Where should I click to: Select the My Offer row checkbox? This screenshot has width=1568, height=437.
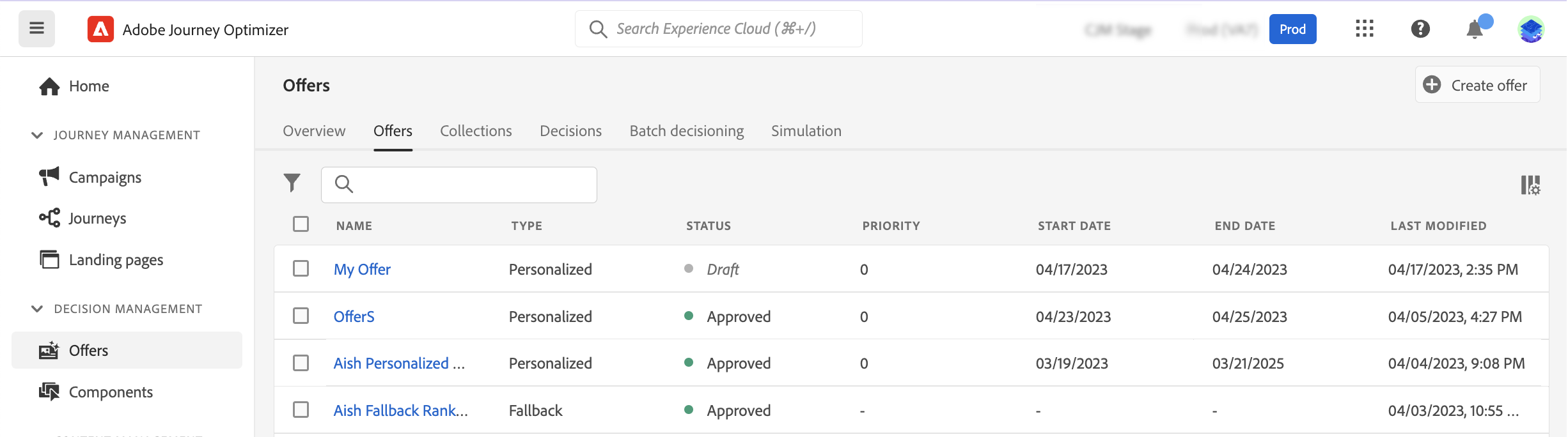click(301, 268)
